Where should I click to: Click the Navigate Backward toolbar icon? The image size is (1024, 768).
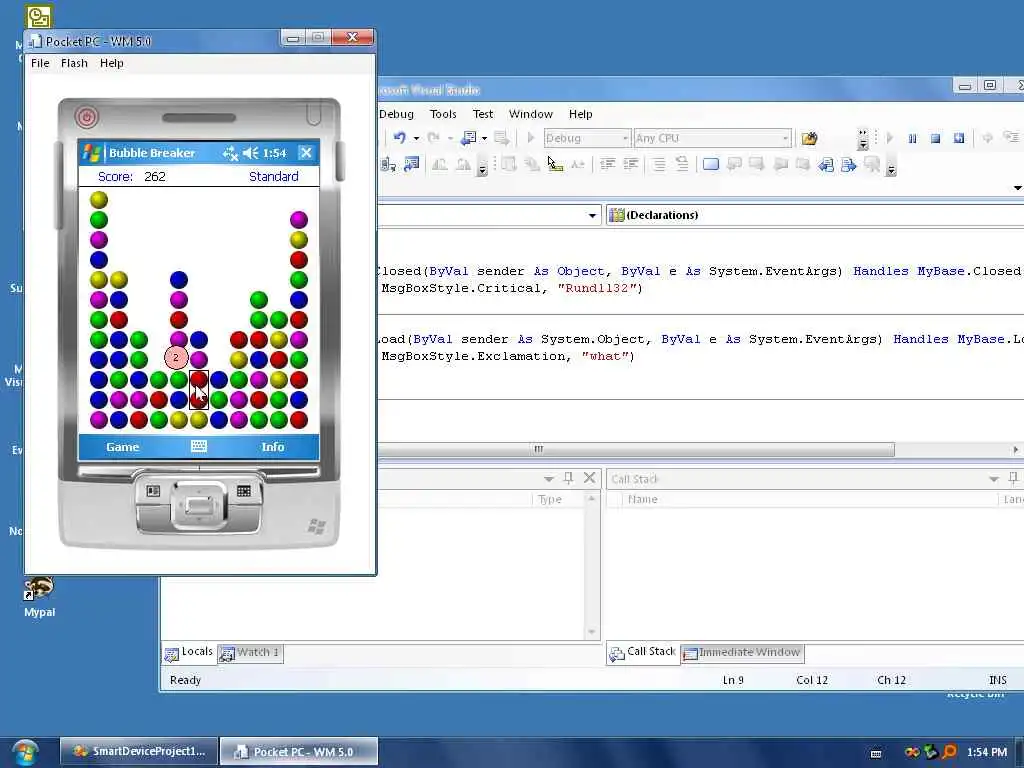pos(468,138)
